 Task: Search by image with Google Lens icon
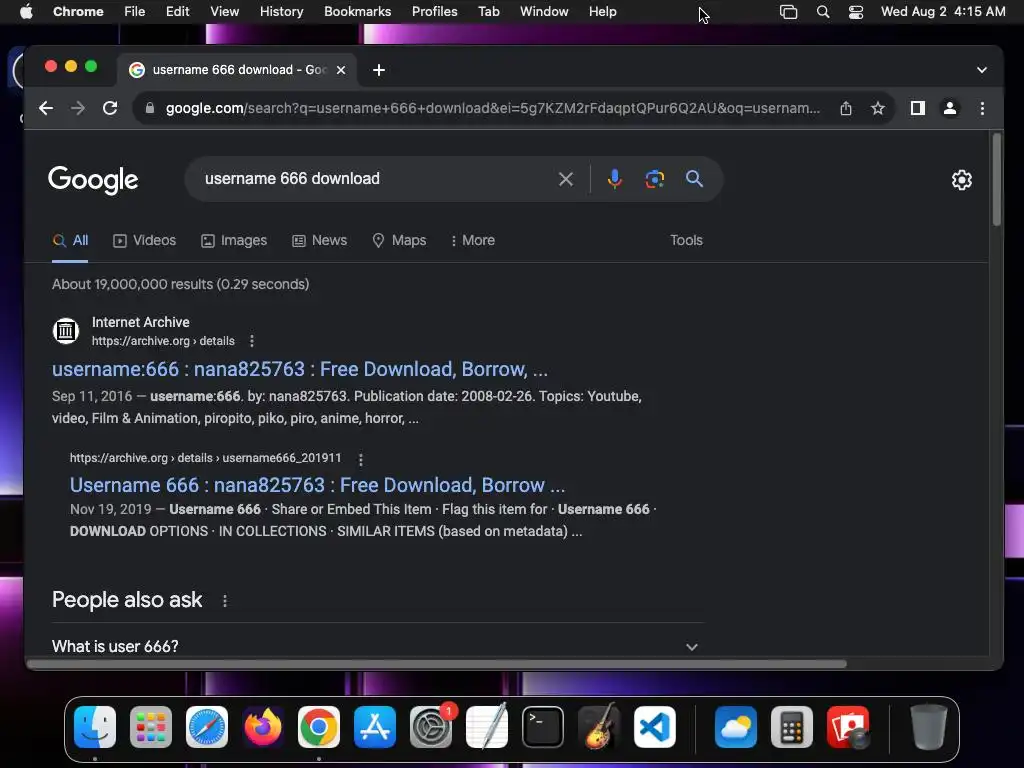tap(654, 179)
